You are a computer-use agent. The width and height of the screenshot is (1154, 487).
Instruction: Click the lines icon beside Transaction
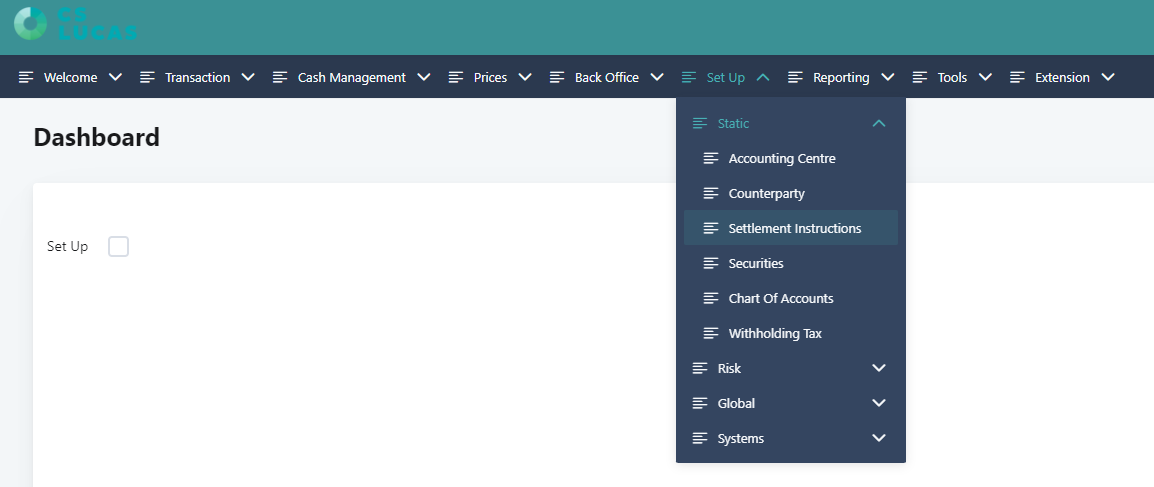[x=148, y=77]
